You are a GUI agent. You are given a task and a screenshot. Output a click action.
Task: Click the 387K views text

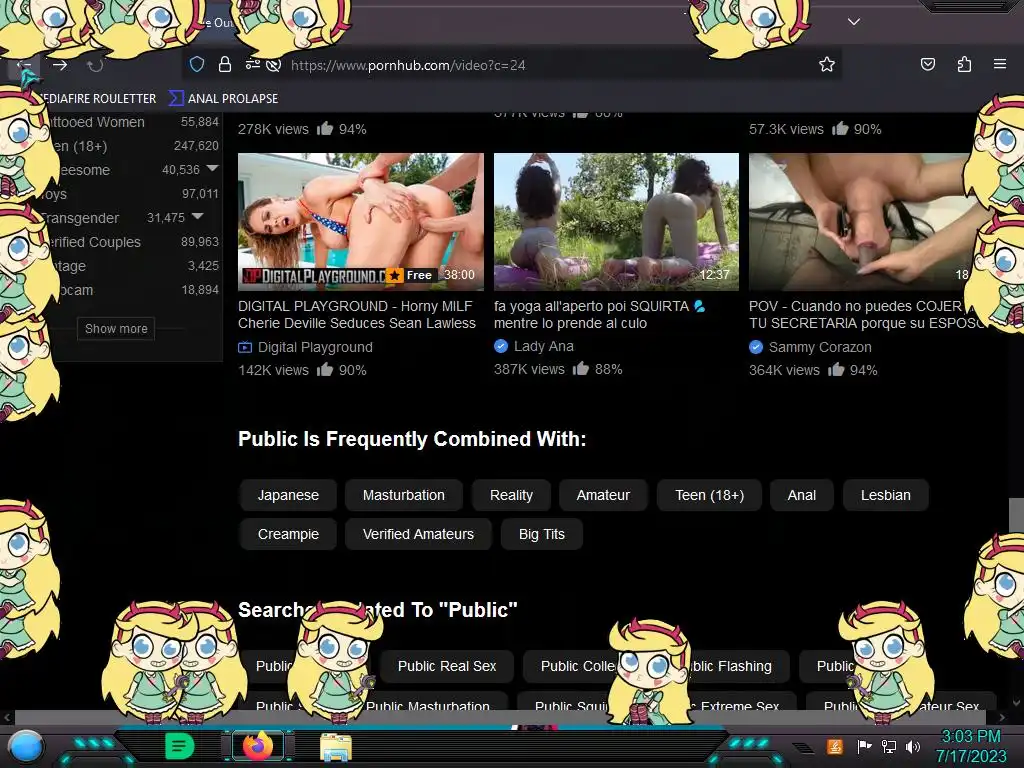(x=529, y=369)
